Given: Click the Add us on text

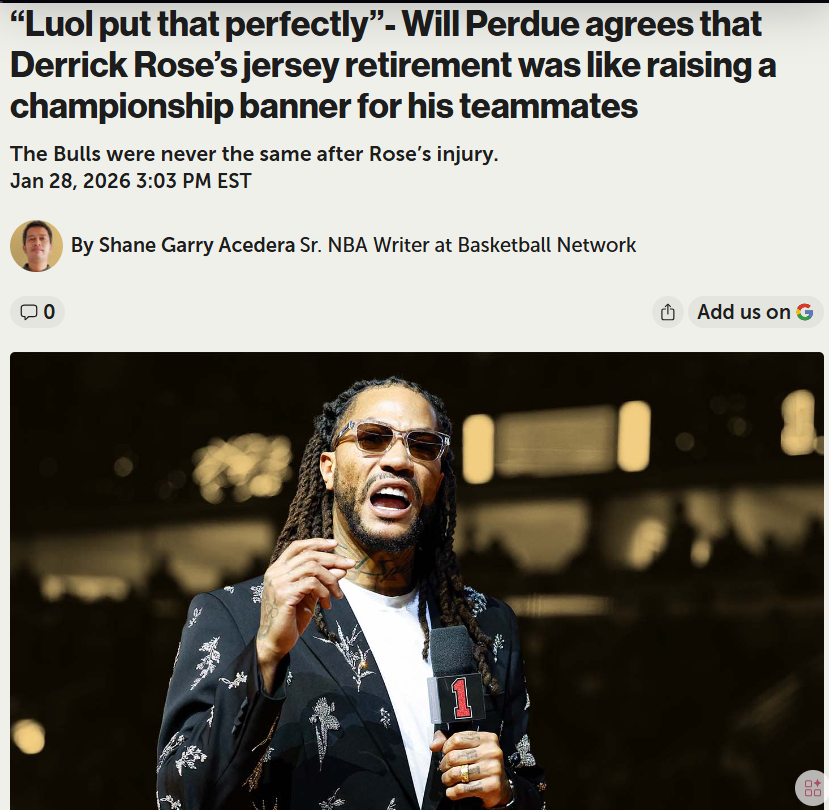Looking at the screenshot, I should [x=743, y=312].
